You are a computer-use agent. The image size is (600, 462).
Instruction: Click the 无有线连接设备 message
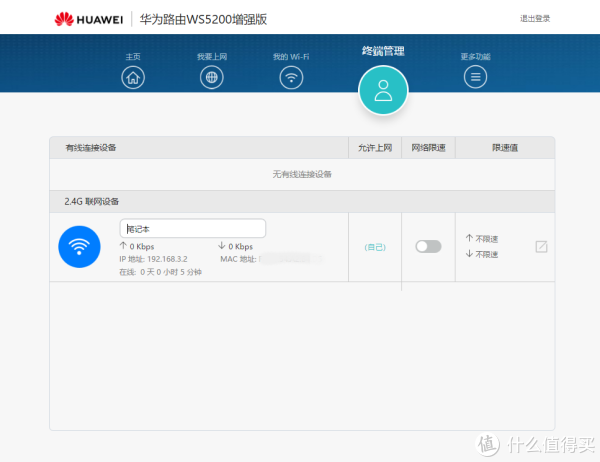pos(302,175)
